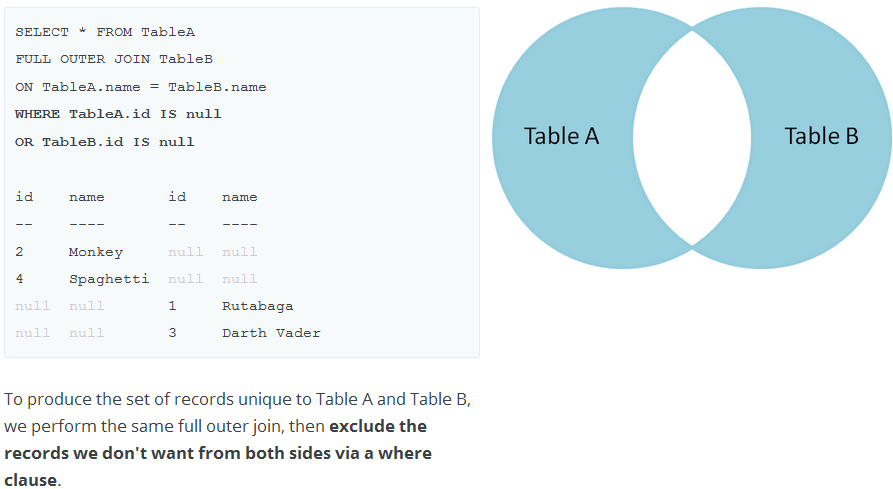
Task: Click the 'OR TableB.id IS null' line
Action: click(105, 142)
